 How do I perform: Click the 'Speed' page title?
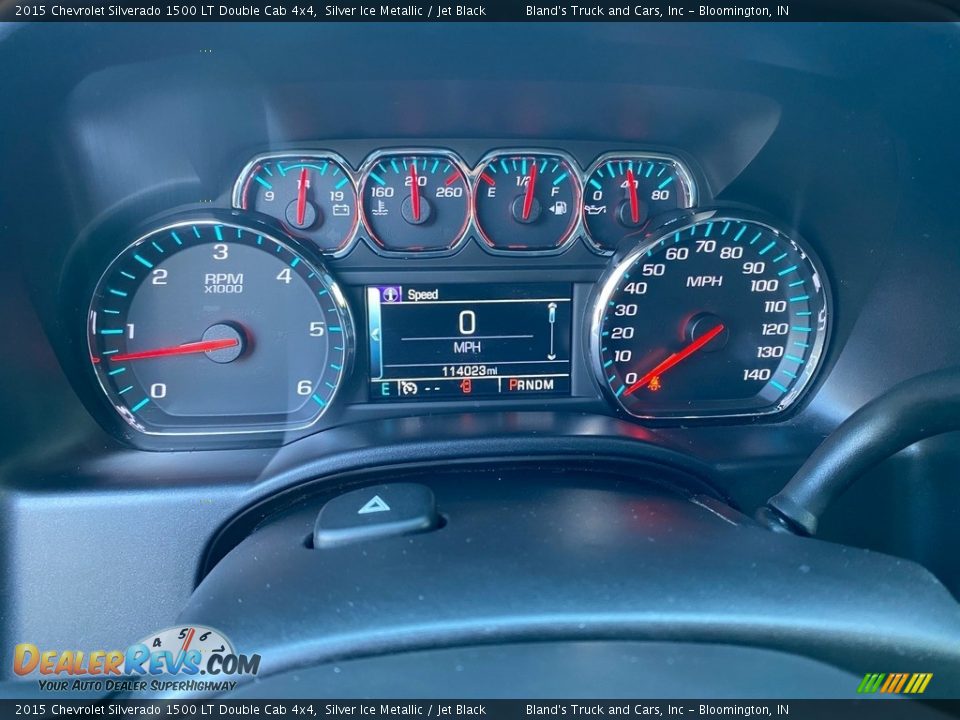point(422,294)
